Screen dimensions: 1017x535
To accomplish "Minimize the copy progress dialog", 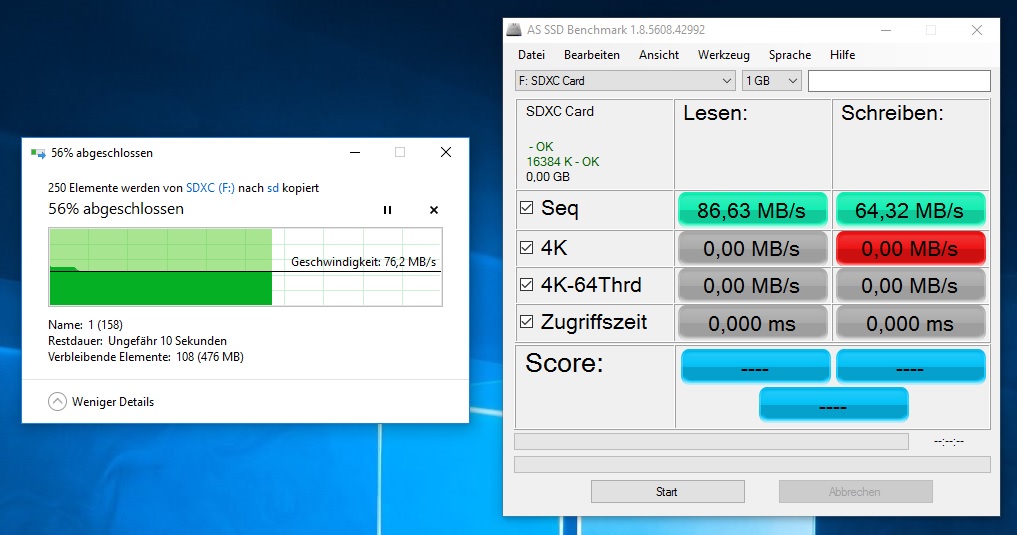I will 355,152.
